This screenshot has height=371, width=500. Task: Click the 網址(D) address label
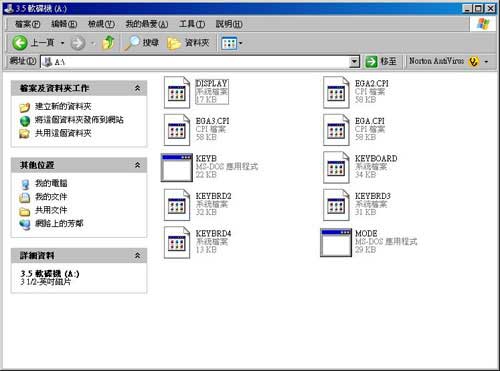(x=23, y=61)
